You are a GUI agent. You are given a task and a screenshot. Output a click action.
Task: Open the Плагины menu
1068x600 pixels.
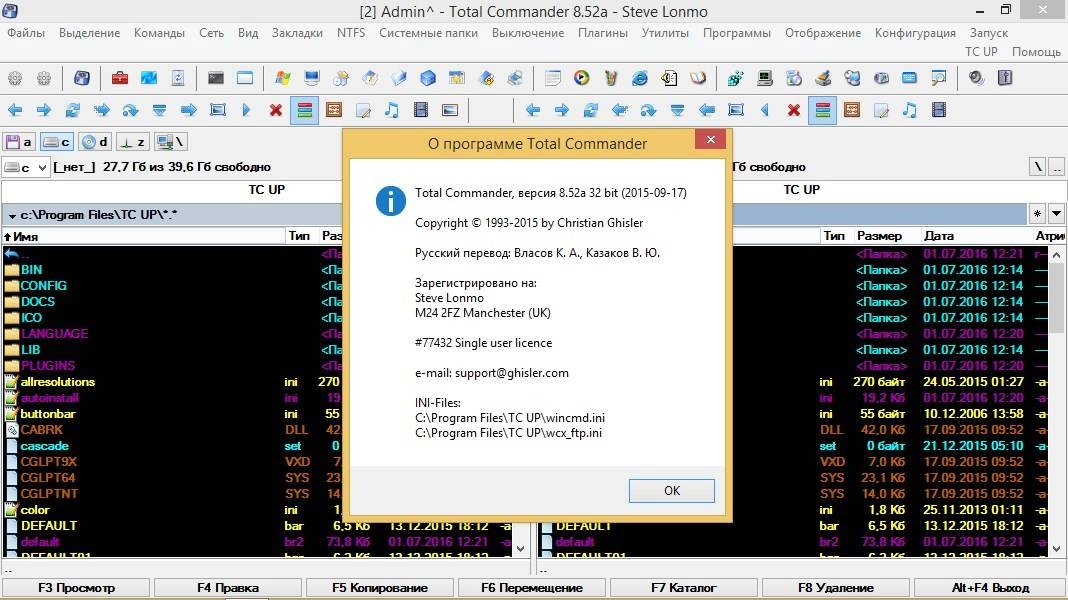point(603,33)
